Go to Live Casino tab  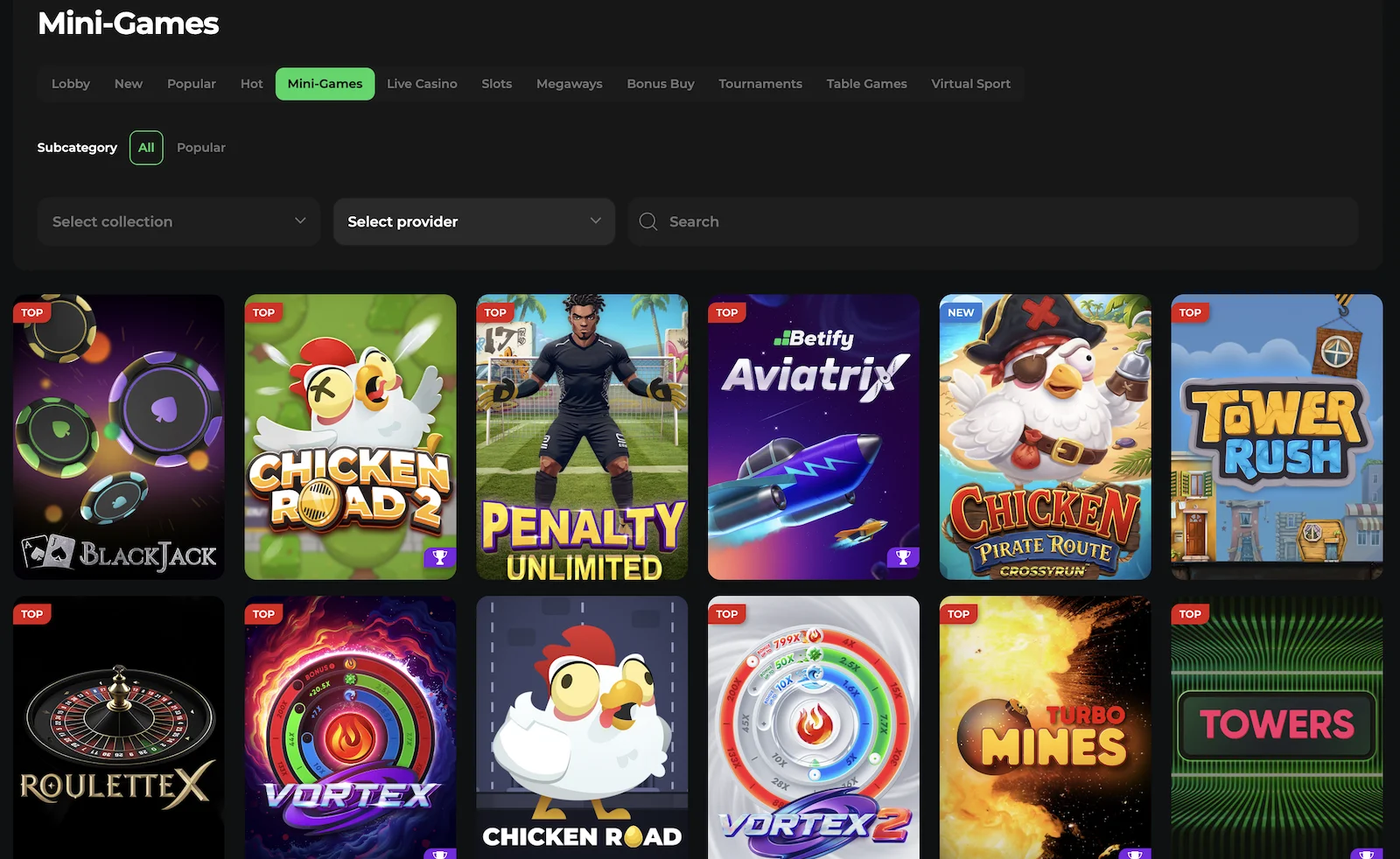point(422,84)
